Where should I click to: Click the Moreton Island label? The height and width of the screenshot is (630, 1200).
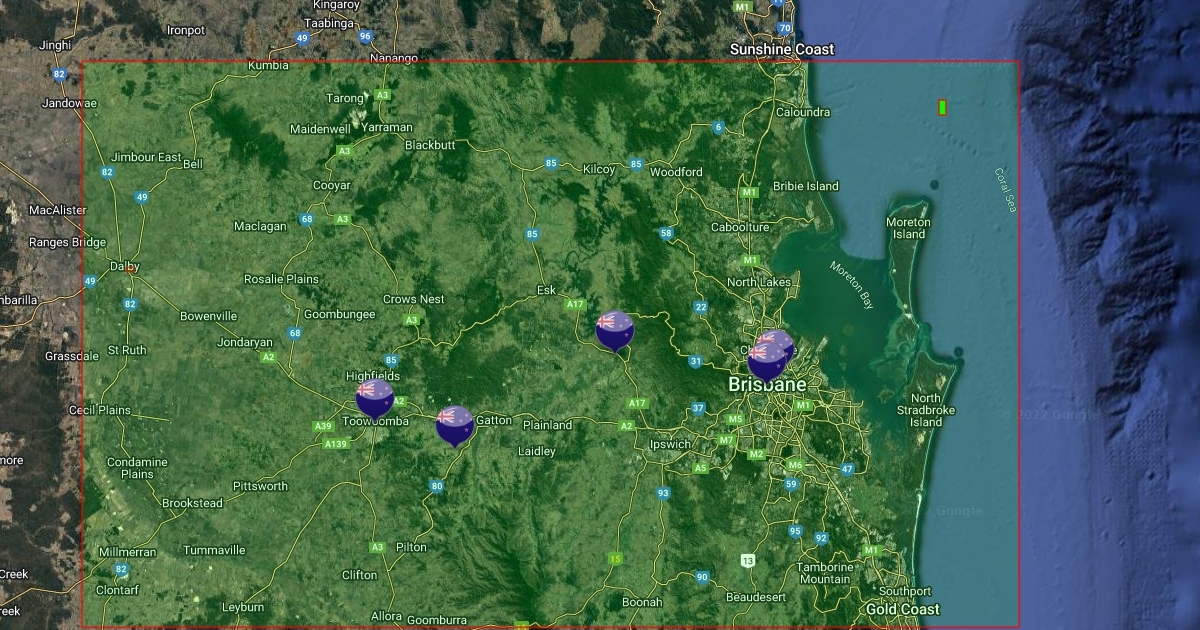908,228
